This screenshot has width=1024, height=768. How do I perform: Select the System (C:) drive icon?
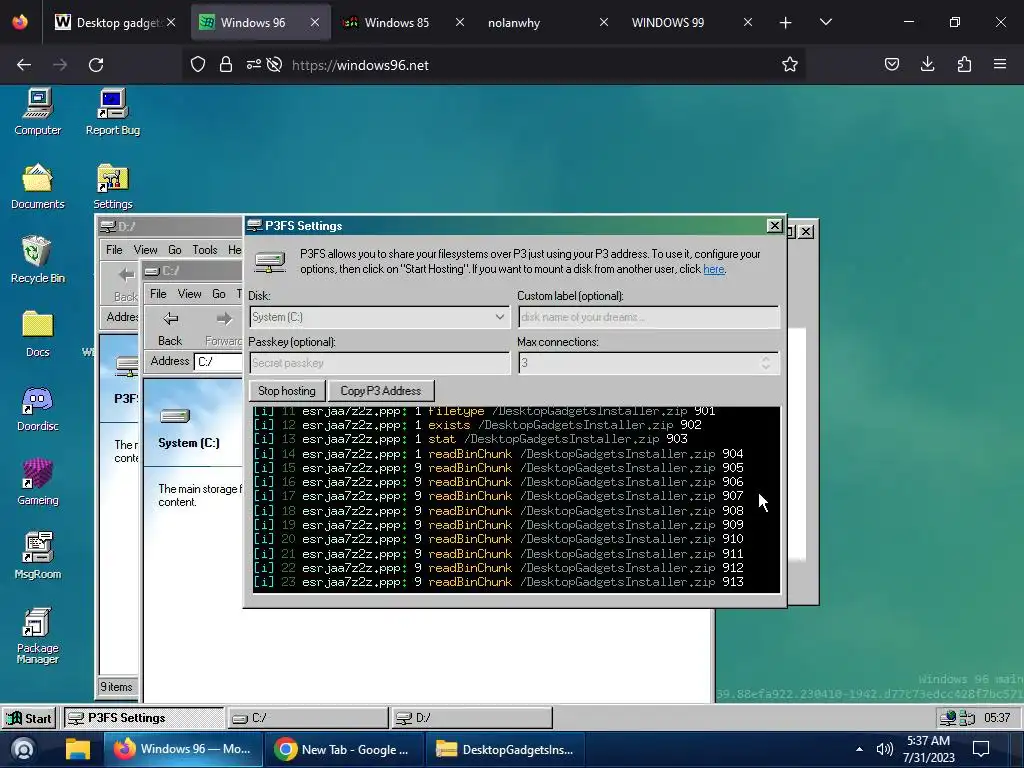click(174, 416)
